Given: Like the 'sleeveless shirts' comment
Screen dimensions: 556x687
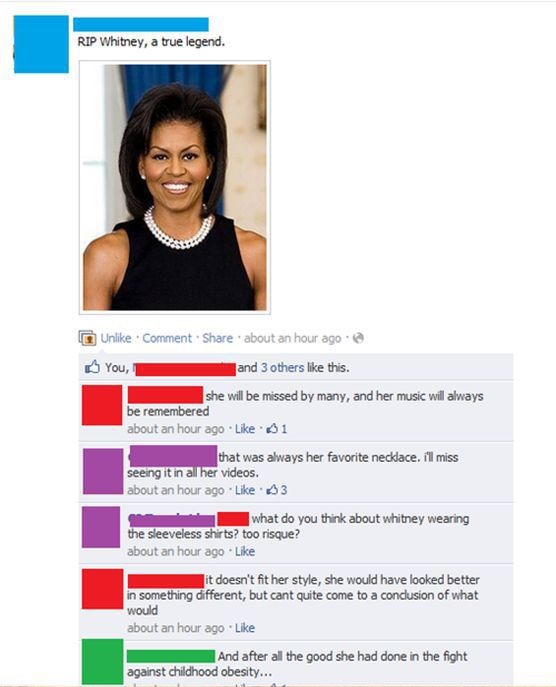Looking at the screenshot, I should (x=244, y=552).
